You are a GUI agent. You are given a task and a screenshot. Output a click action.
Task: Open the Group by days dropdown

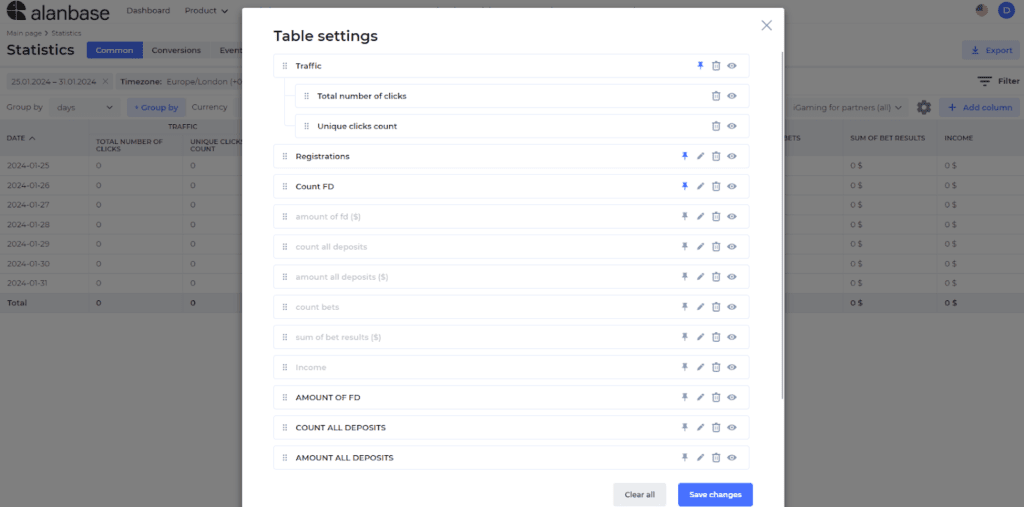85,107
